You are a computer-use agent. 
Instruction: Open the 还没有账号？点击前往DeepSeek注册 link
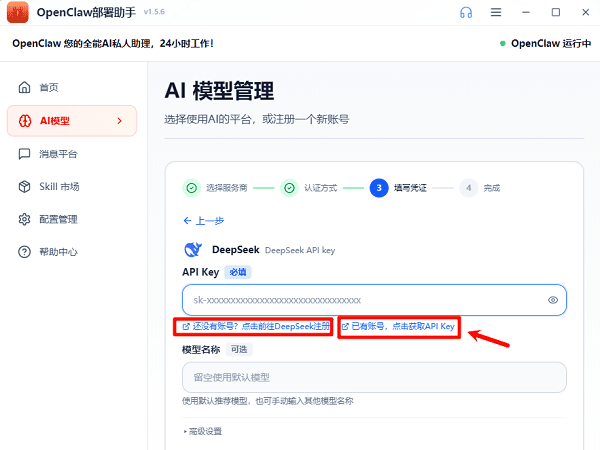[x=256, y=326]
